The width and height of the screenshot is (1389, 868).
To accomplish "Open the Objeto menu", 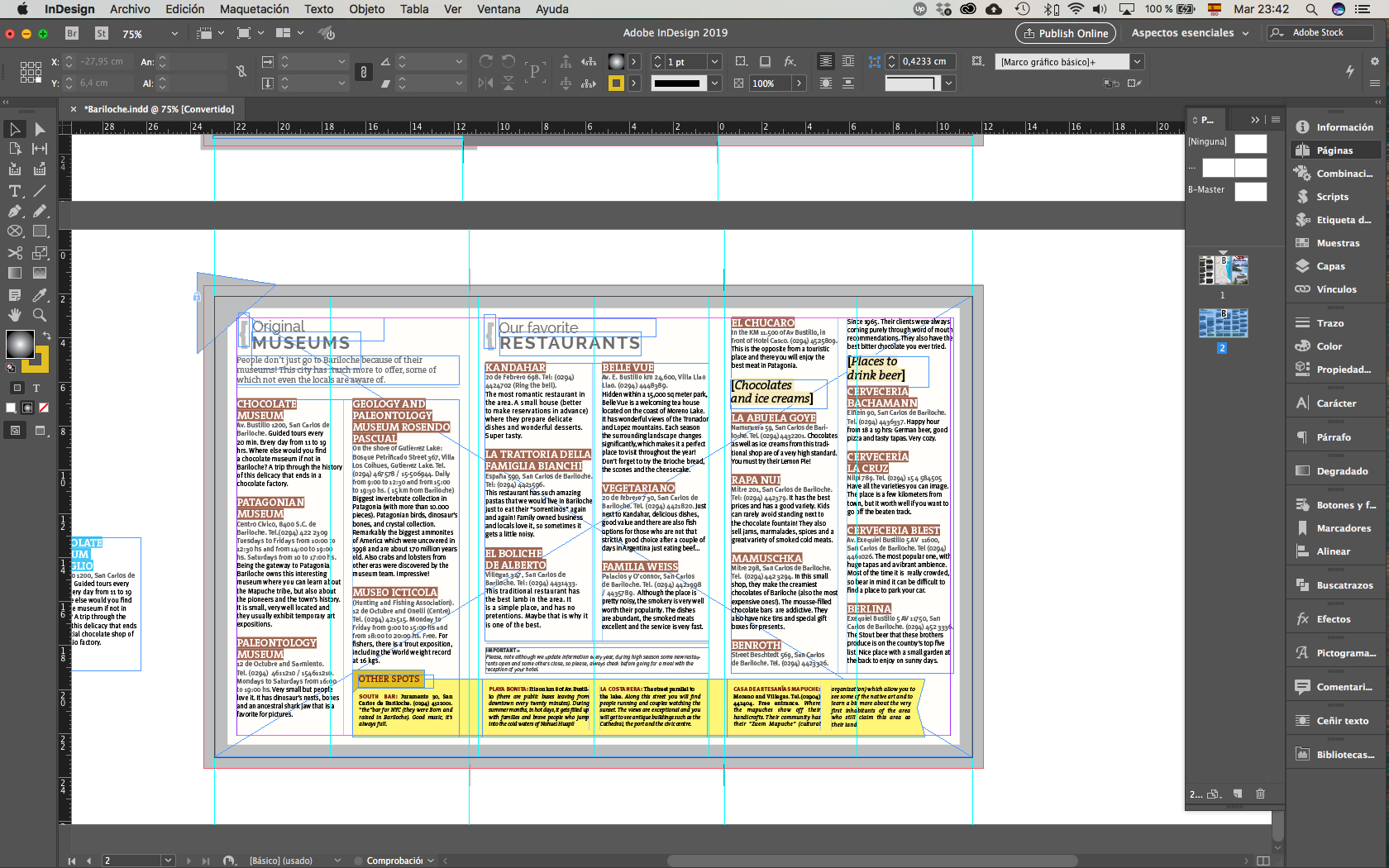I will (x=366, y=9).
